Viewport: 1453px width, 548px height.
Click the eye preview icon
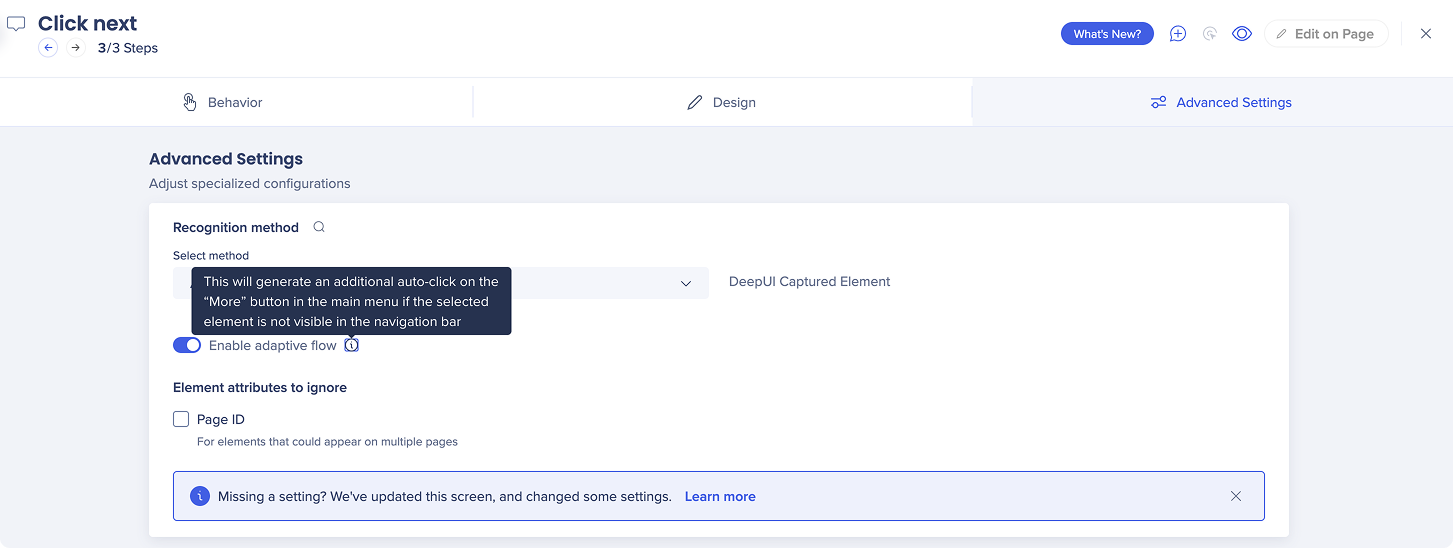(x=1242, y=34)
